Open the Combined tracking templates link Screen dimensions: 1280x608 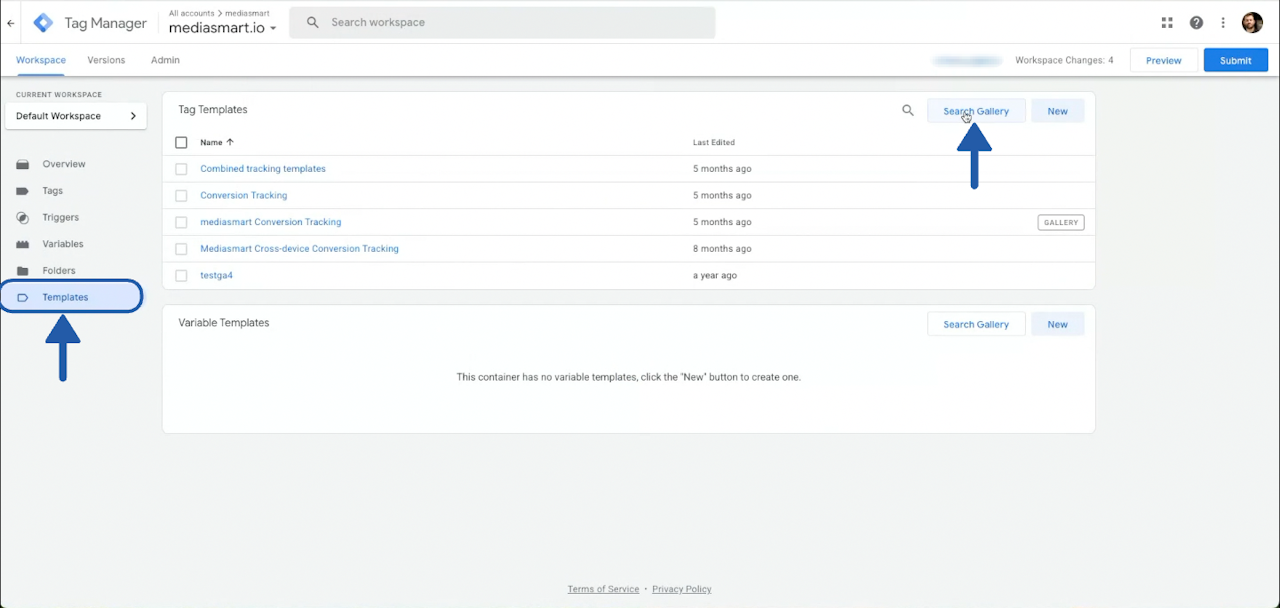[x=263, y=169]
